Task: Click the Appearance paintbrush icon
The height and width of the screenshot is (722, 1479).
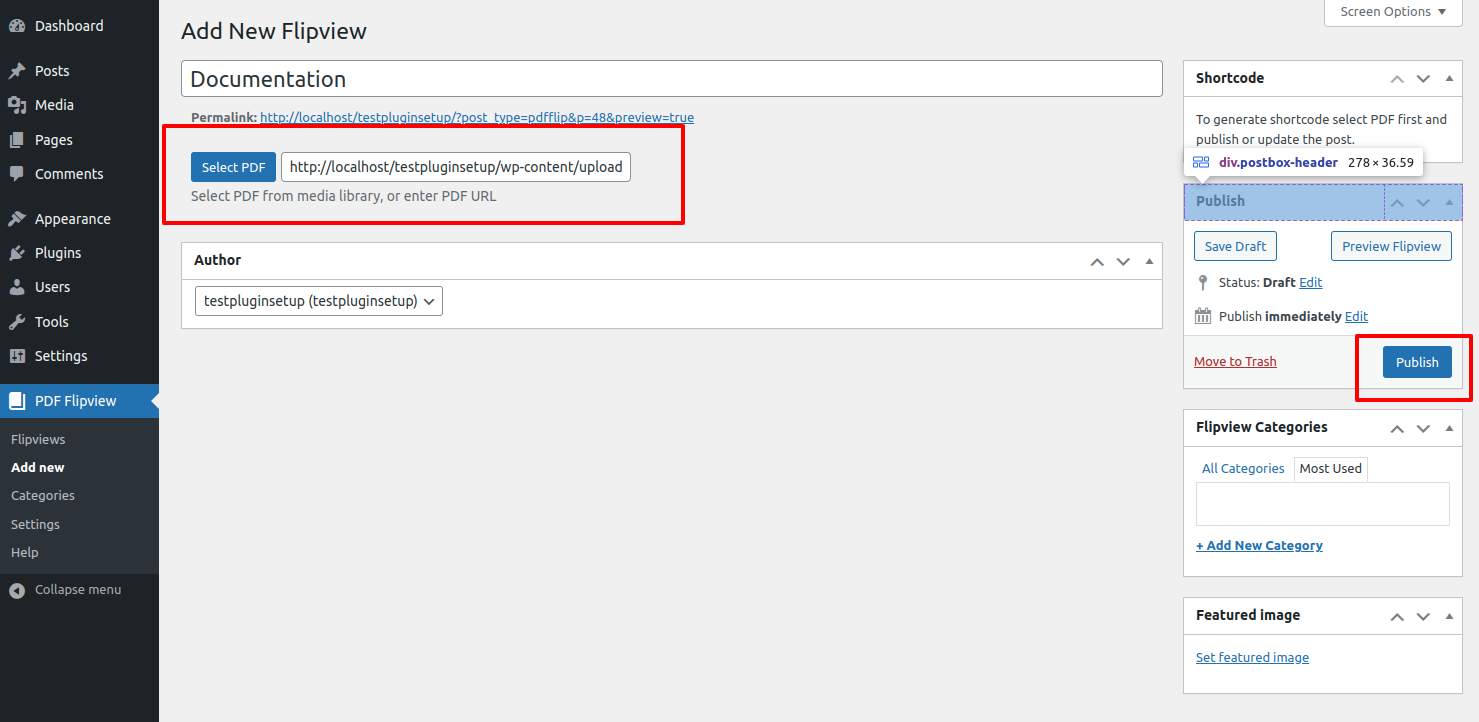Action: (17, 219)
